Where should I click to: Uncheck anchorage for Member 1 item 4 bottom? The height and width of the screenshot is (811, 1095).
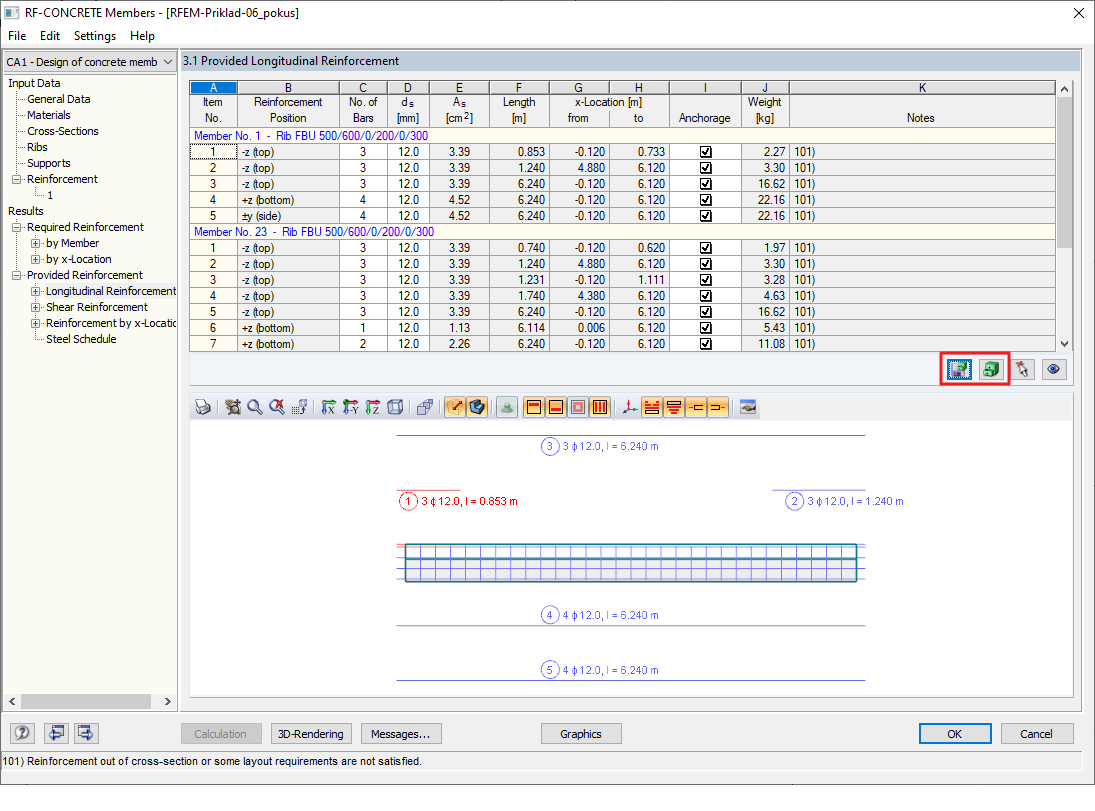pyautogui.click(x=705, y=200)
